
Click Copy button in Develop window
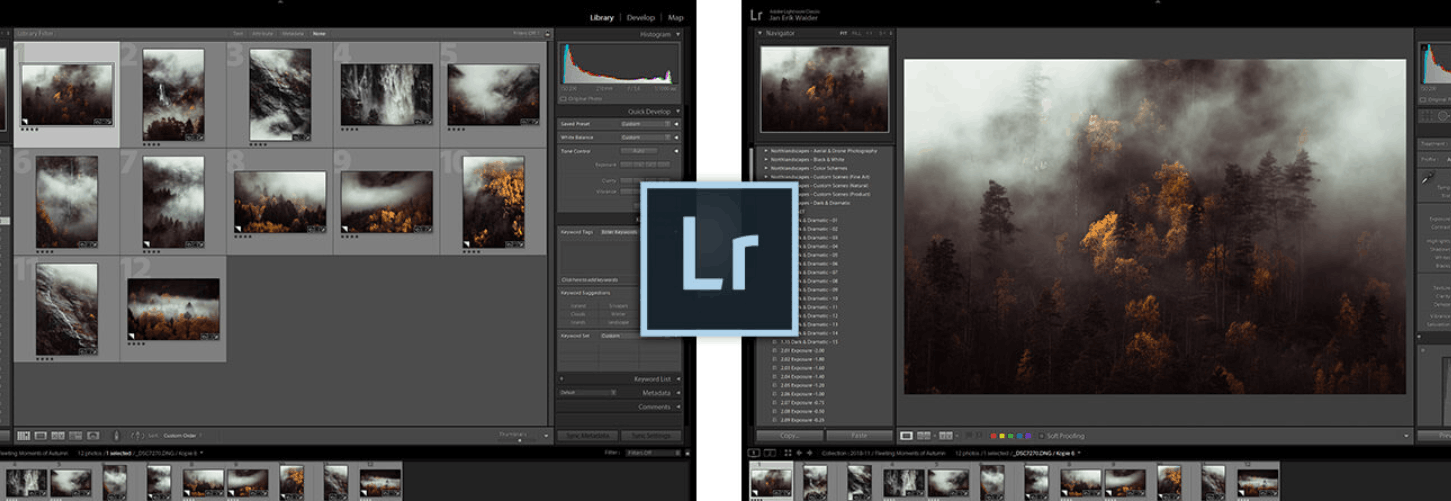coord(789,436)
